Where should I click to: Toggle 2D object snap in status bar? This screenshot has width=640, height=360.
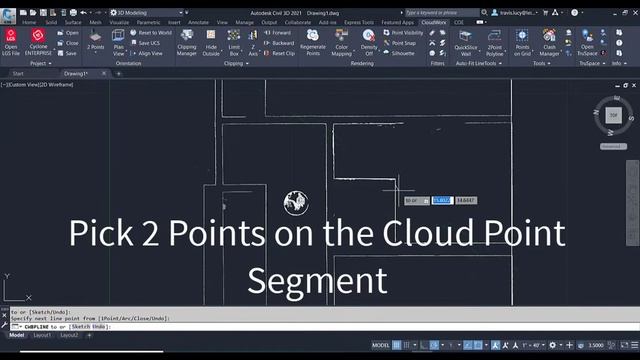point(478,345)
